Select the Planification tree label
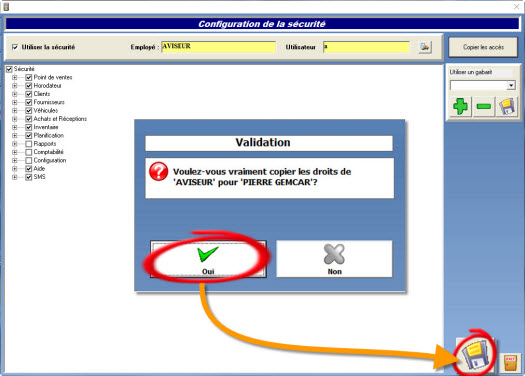525x376 pixels. (49, 136)
